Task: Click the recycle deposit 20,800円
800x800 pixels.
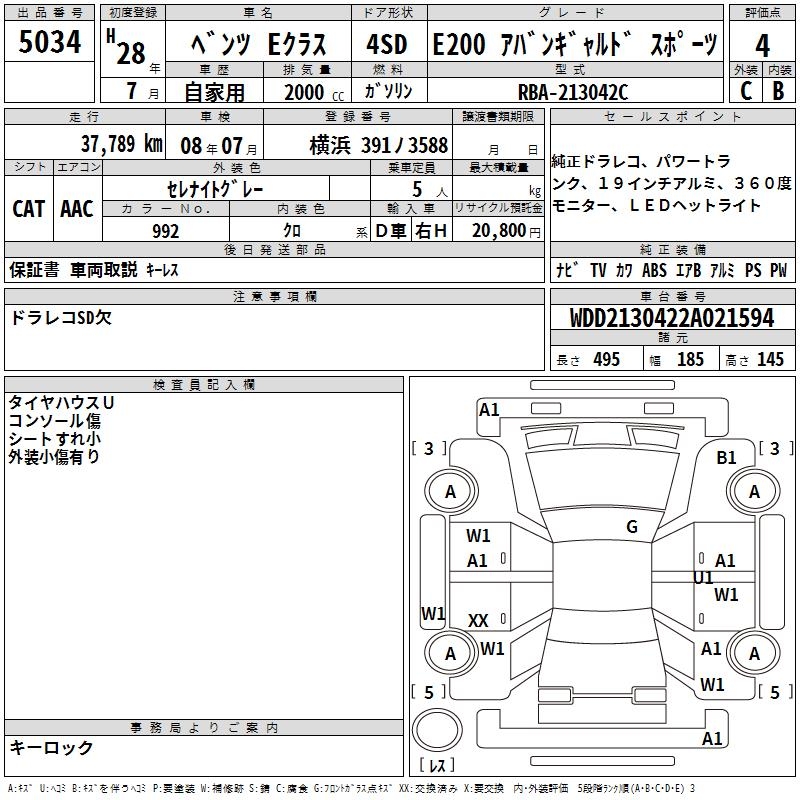Action: click(x=506, y=231)
